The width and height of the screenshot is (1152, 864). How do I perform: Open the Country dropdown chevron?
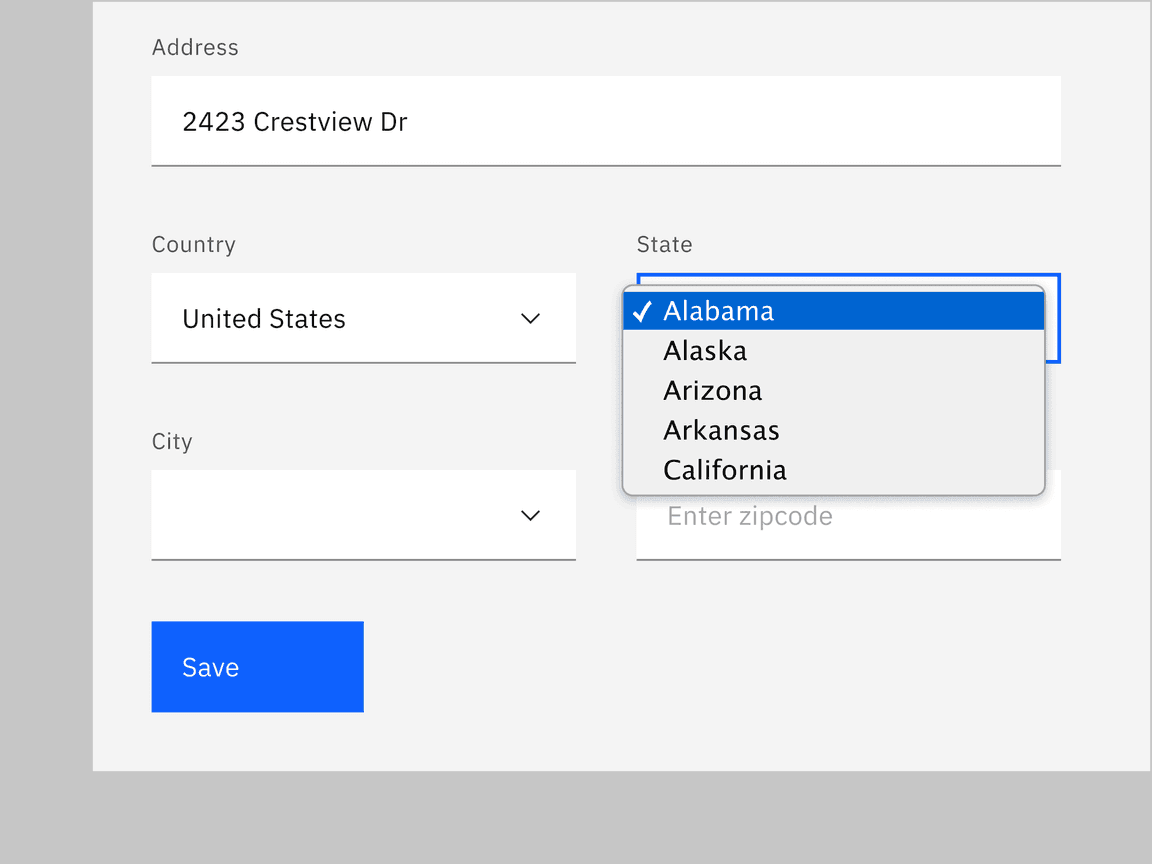pos(530,319)
